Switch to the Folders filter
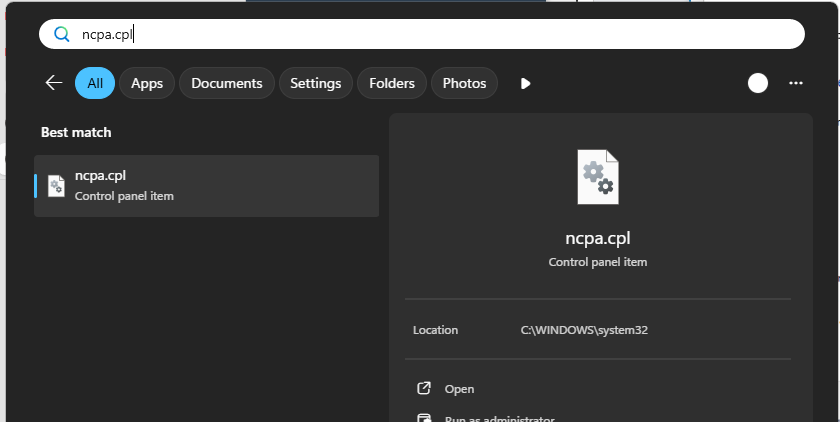The image size is (840, 422). (x=392, y=83)
